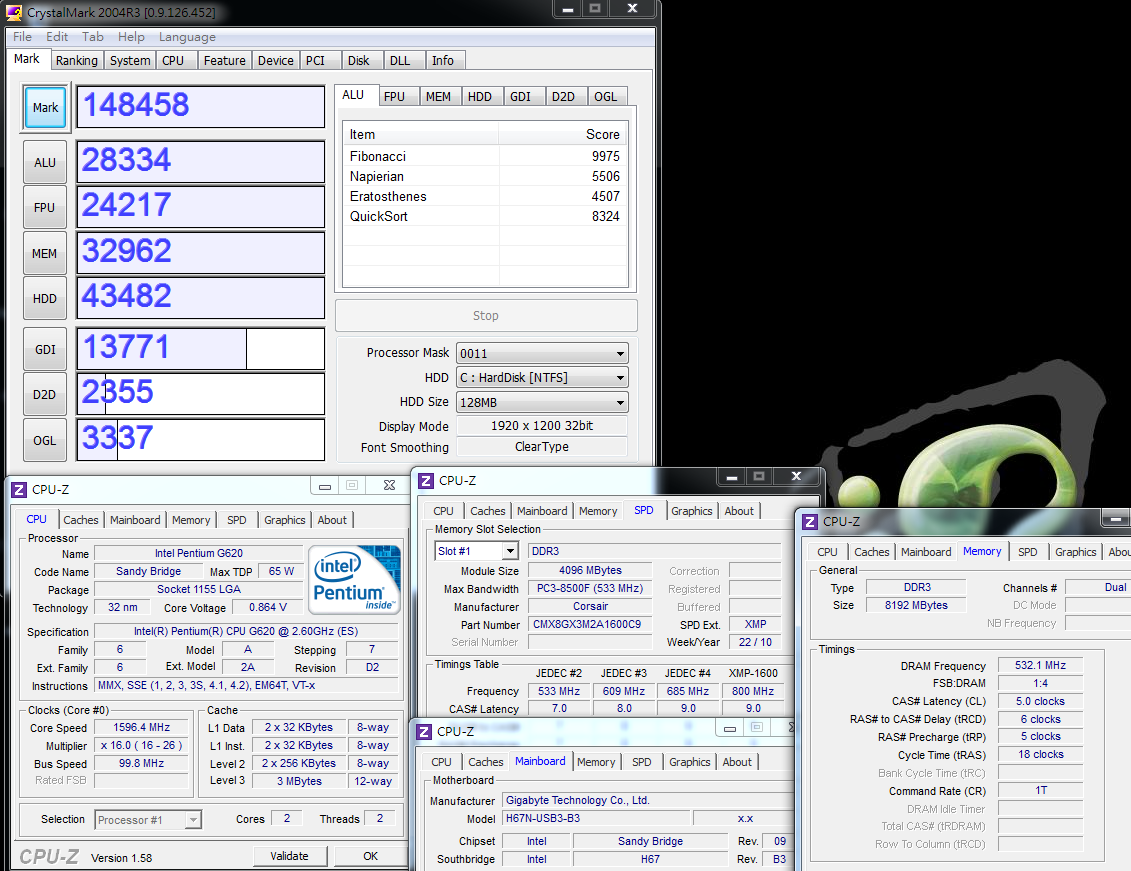Expand the Slot #1 memory slot dropdown

477,552
